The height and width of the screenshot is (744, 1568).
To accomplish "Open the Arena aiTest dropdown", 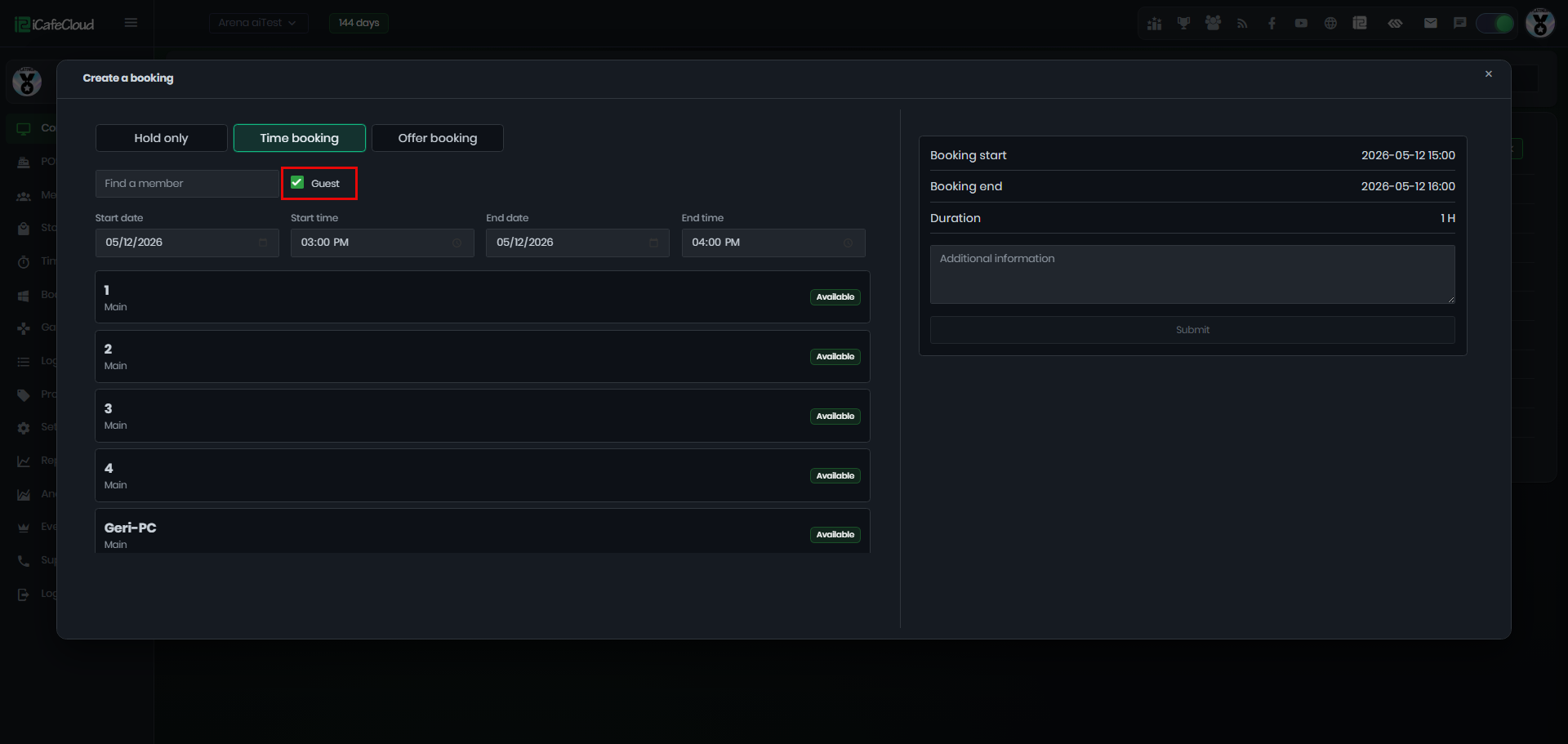I will 258,23.
